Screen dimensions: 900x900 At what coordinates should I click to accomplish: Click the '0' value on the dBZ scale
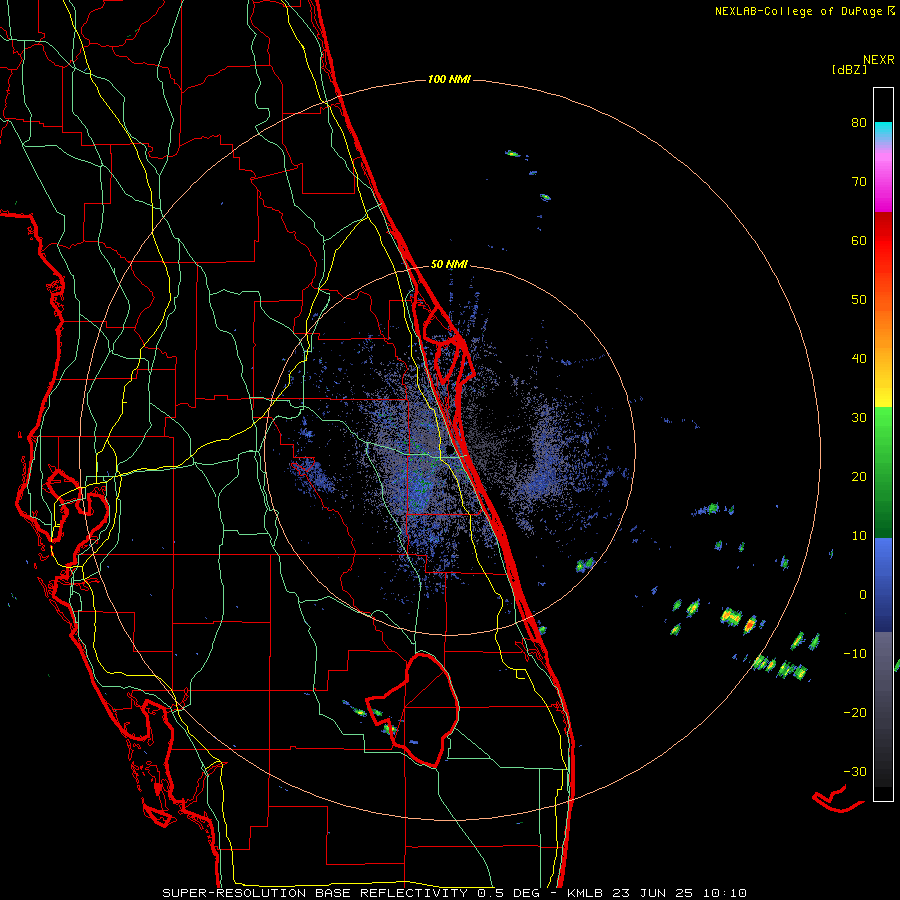[863, 595]
